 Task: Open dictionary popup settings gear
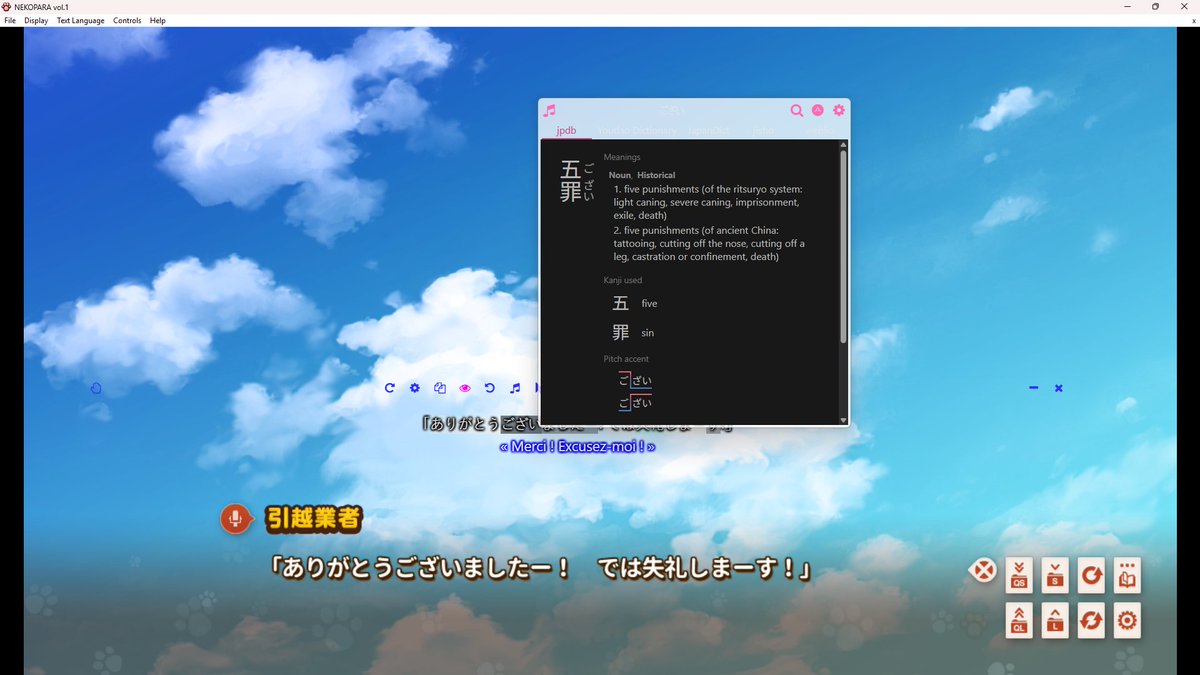point(839,111)
